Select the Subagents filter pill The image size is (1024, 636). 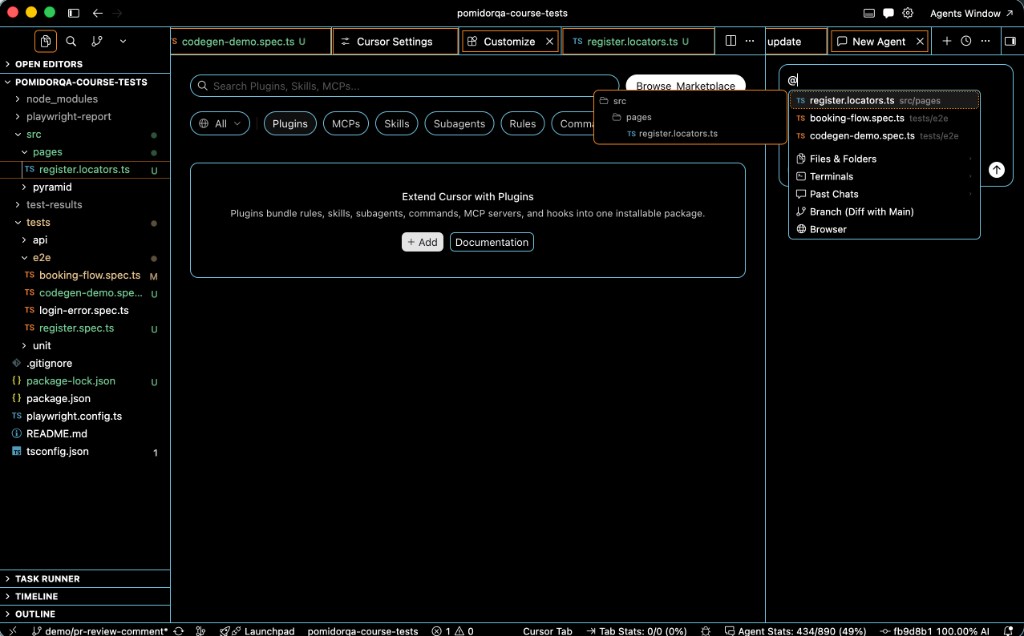pos(459,123)
